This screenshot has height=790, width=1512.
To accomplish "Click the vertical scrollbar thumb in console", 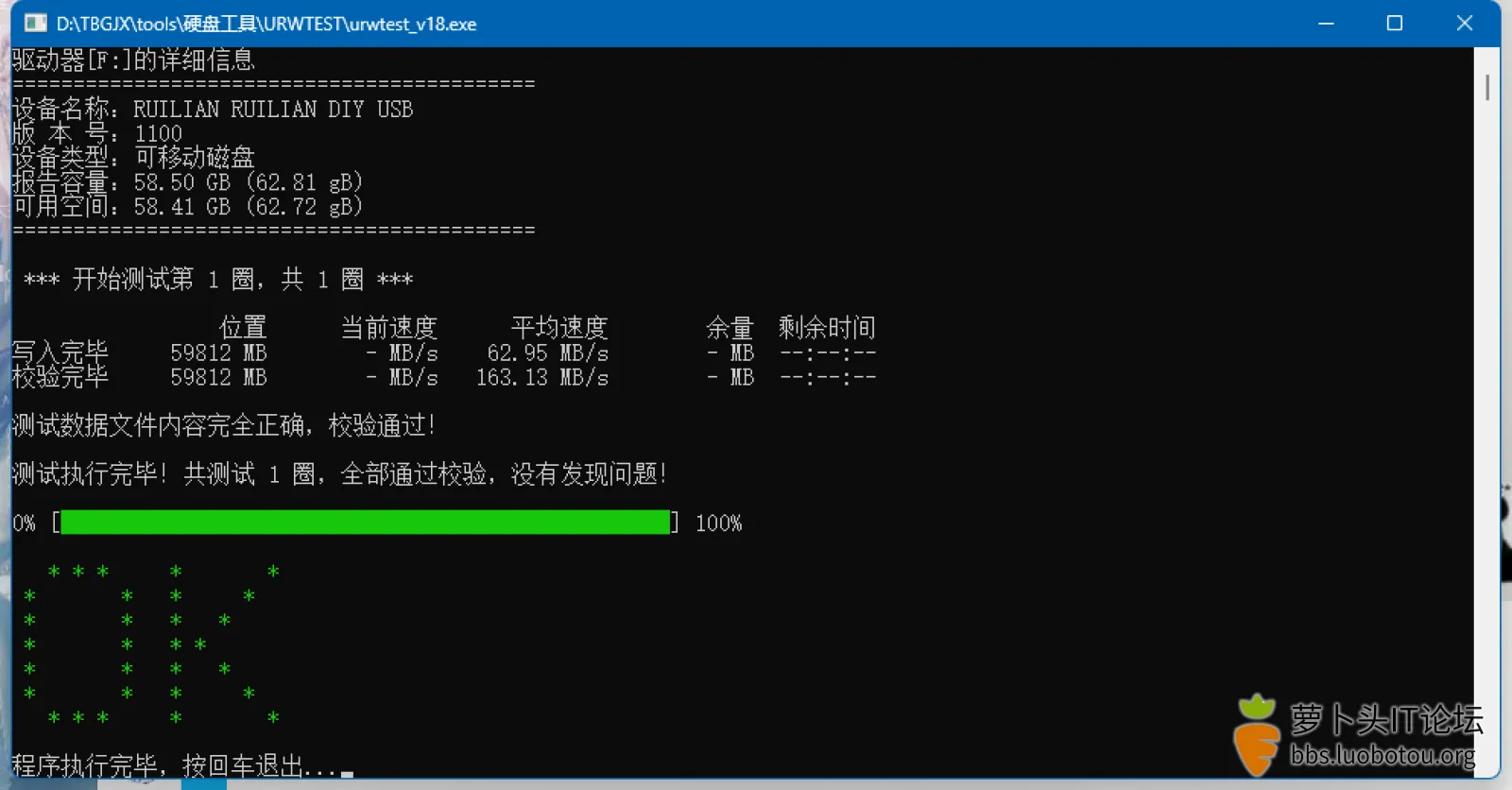I will 1487,87.
